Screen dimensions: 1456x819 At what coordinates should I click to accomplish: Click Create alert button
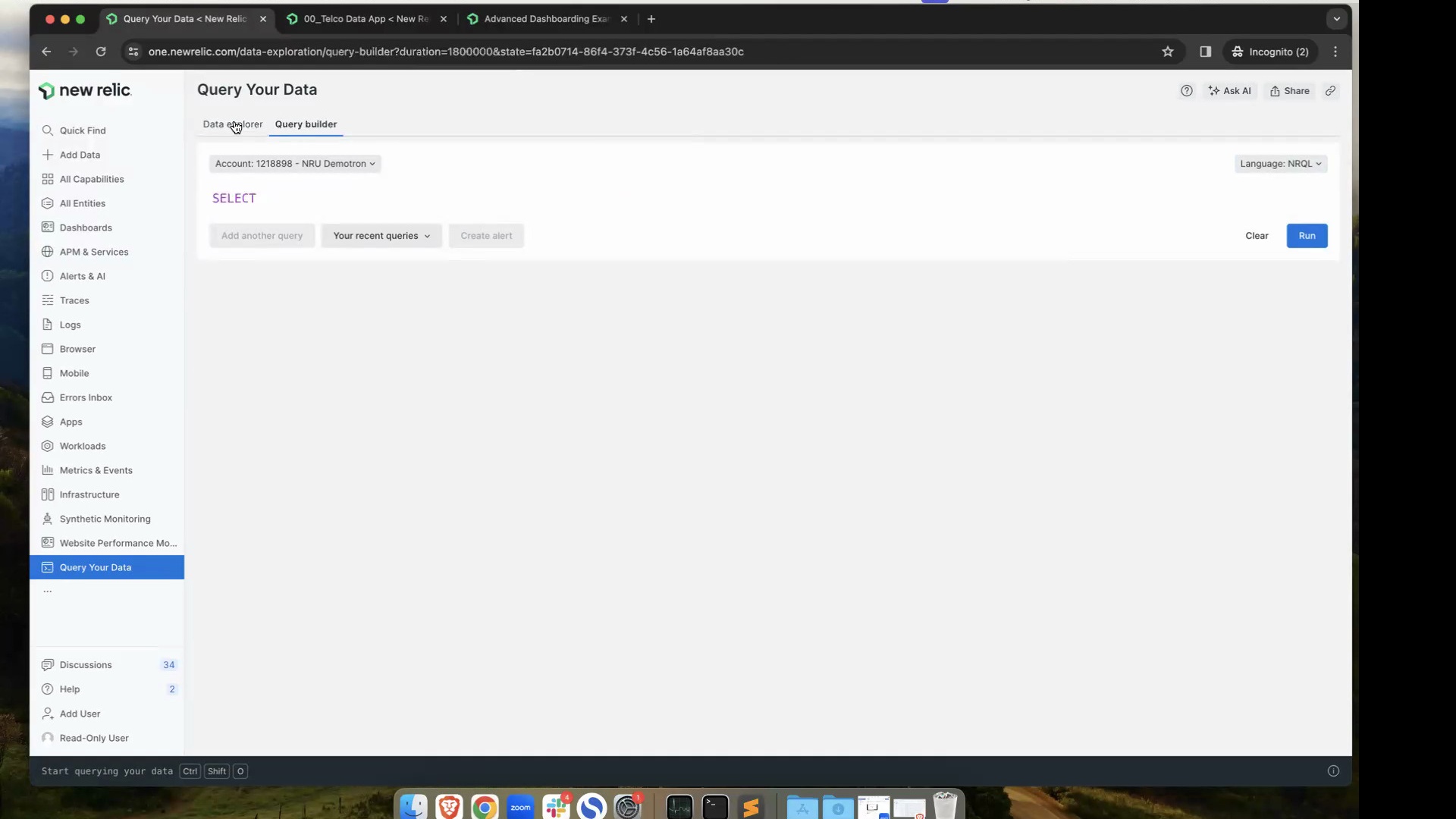pos(486,236)
